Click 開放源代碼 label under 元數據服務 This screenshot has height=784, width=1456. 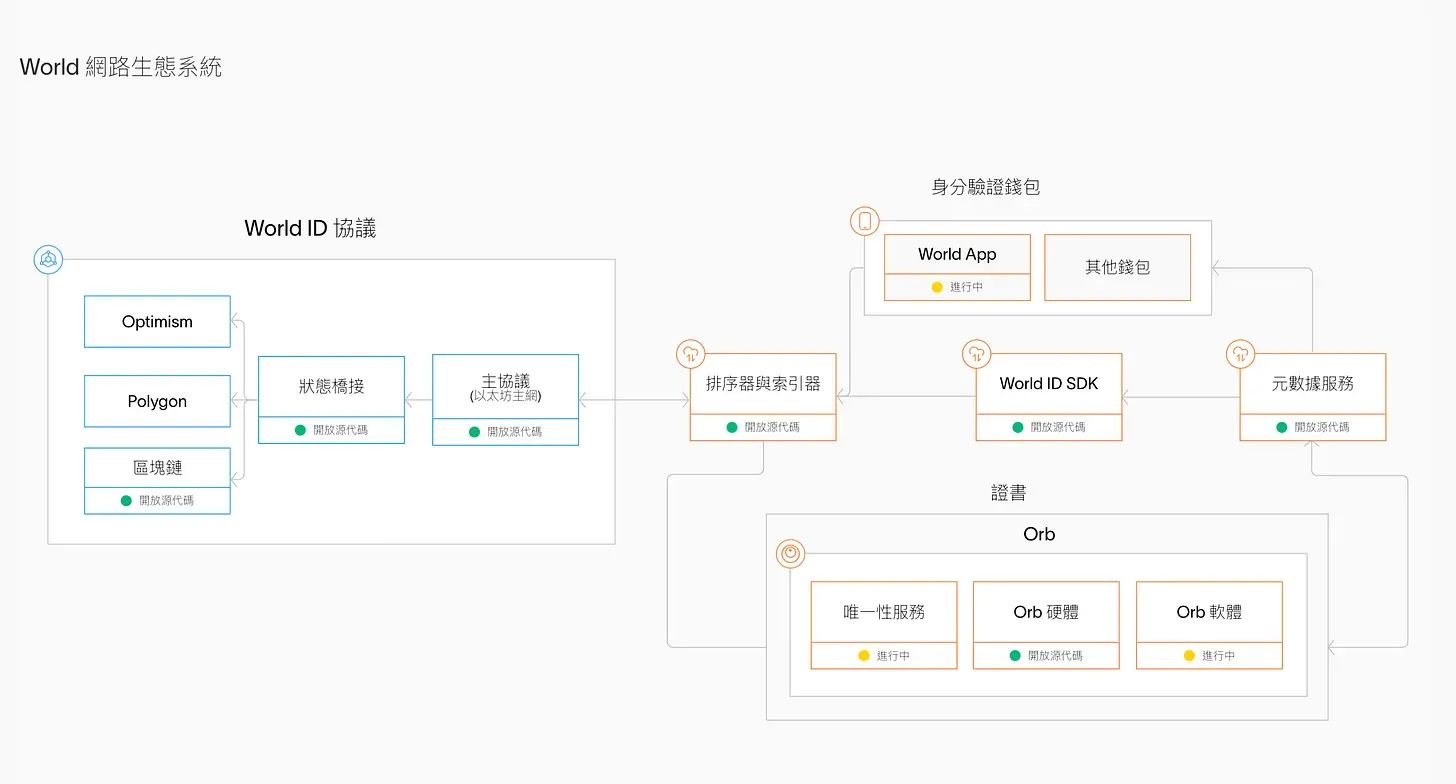point(1322,427)
